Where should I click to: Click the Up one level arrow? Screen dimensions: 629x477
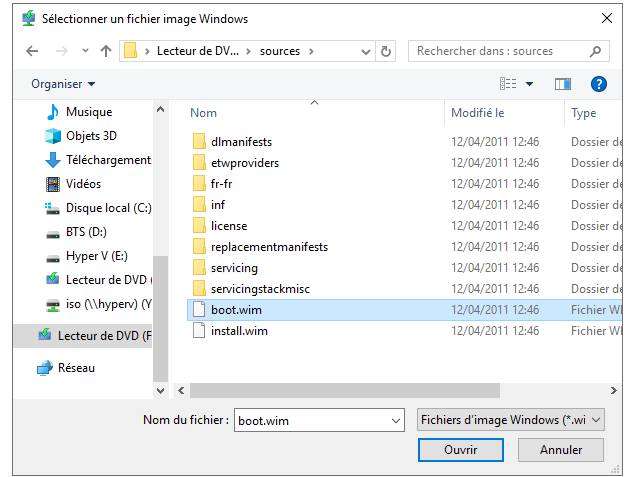(x=106, y=51)
